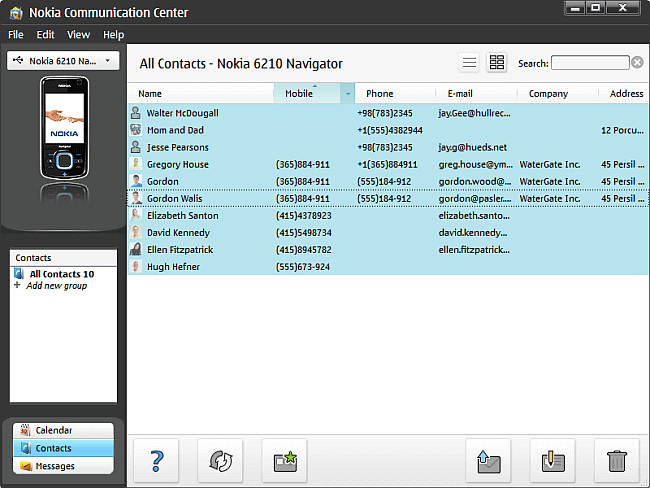Select the Jesse Pearsons name
The width and height of the screenshot is (650, 488).
[177, 147]
